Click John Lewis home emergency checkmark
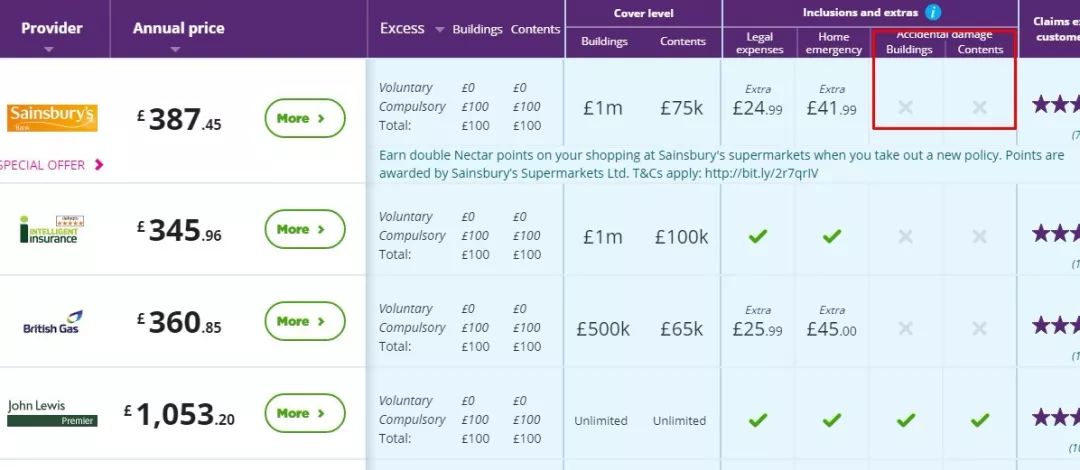The height and width of the screenshot is (470, 1080). [832, 420]
